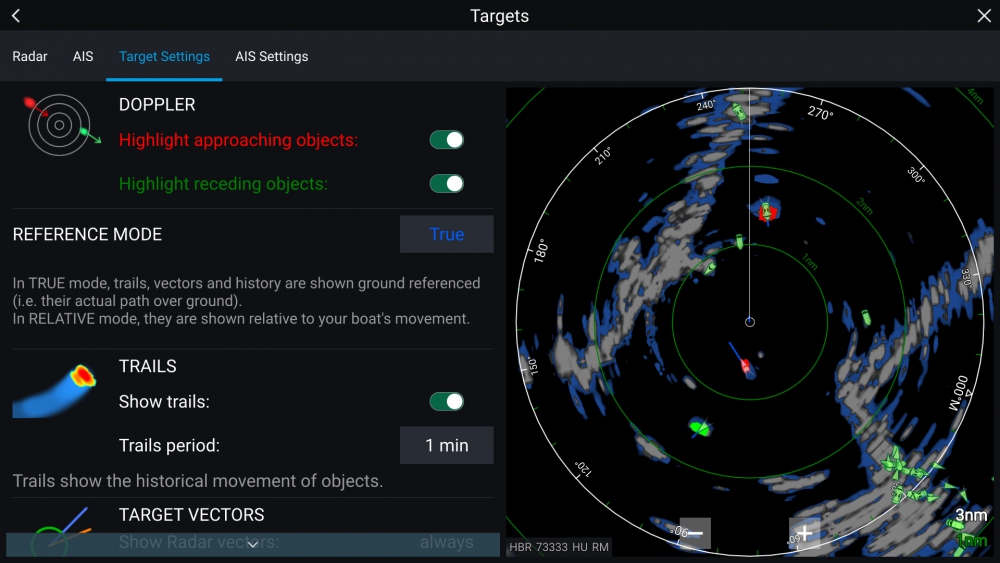Viewport: 1000px width, 563px height.
Task: Open the AIS Settings tab
Action: tap(272, 56)
